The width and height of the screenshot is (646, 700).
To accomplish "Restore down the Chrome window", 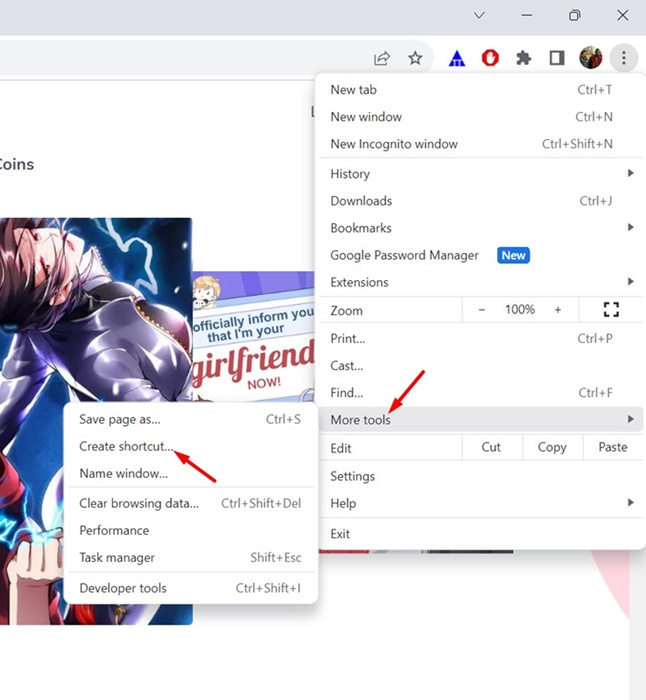I will click(575, 16).
